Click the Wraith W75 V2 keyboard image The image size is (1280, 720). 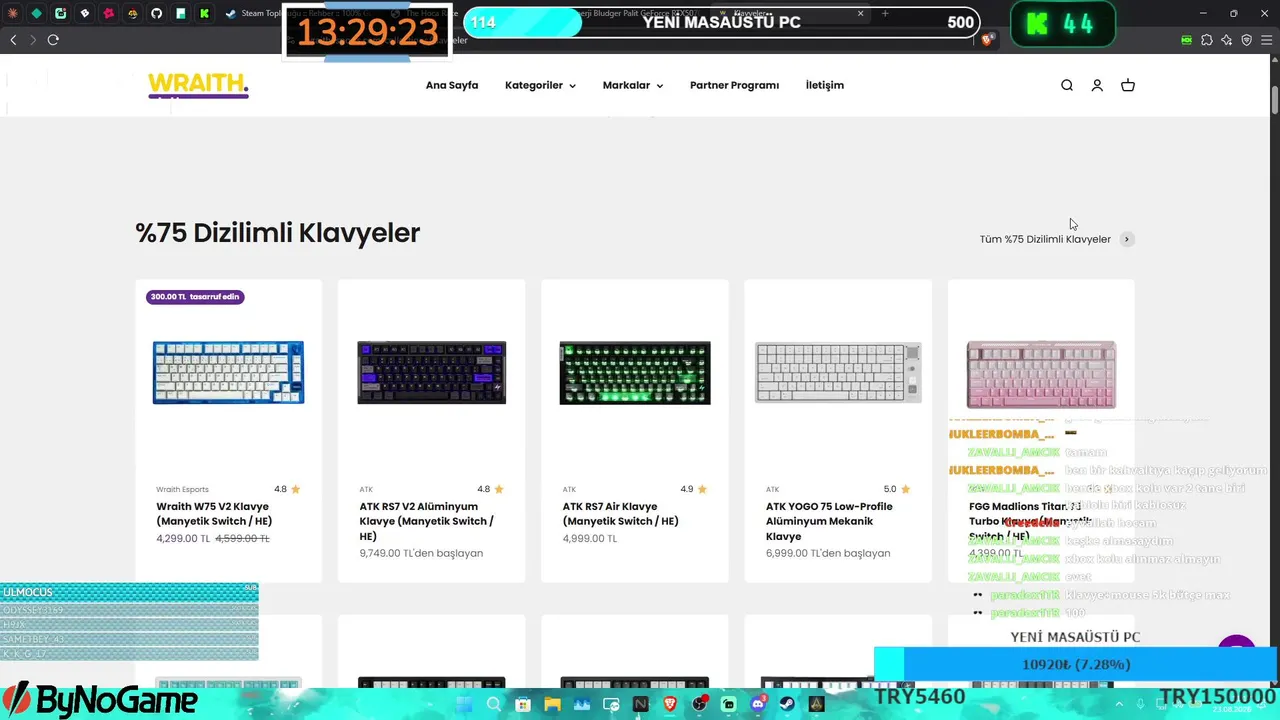pos(228,373)
